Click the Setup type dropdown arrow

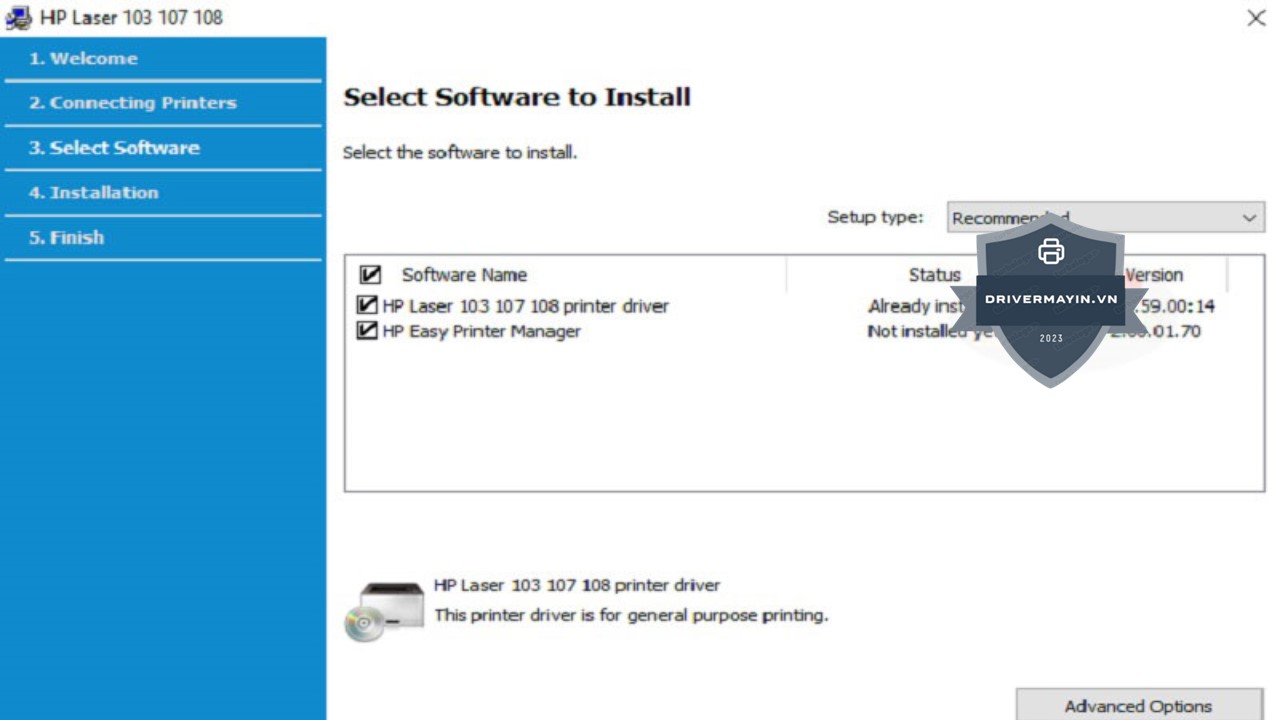click(1249, 218)
